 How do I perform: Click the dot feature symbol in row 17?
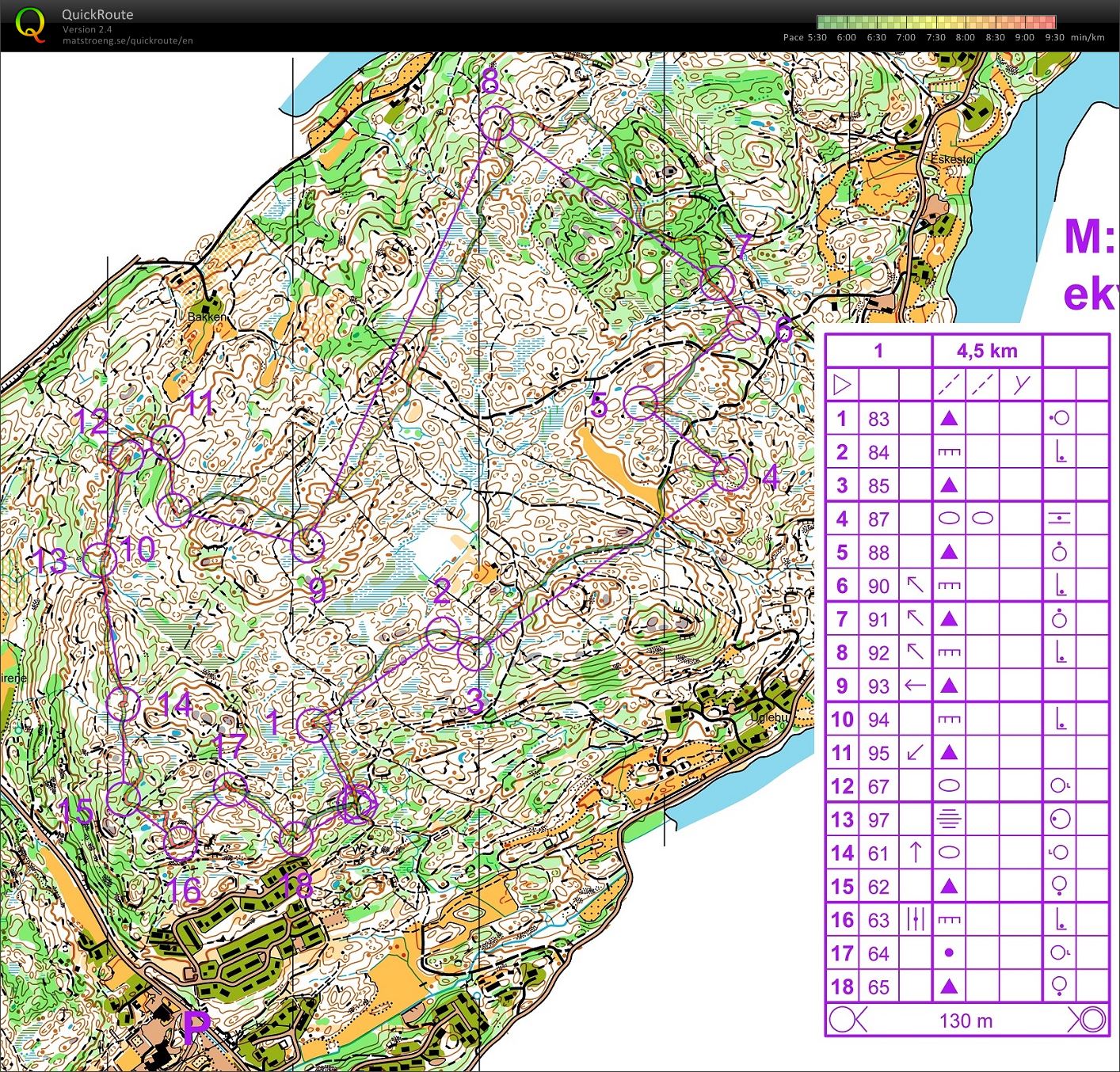(949, 953)
